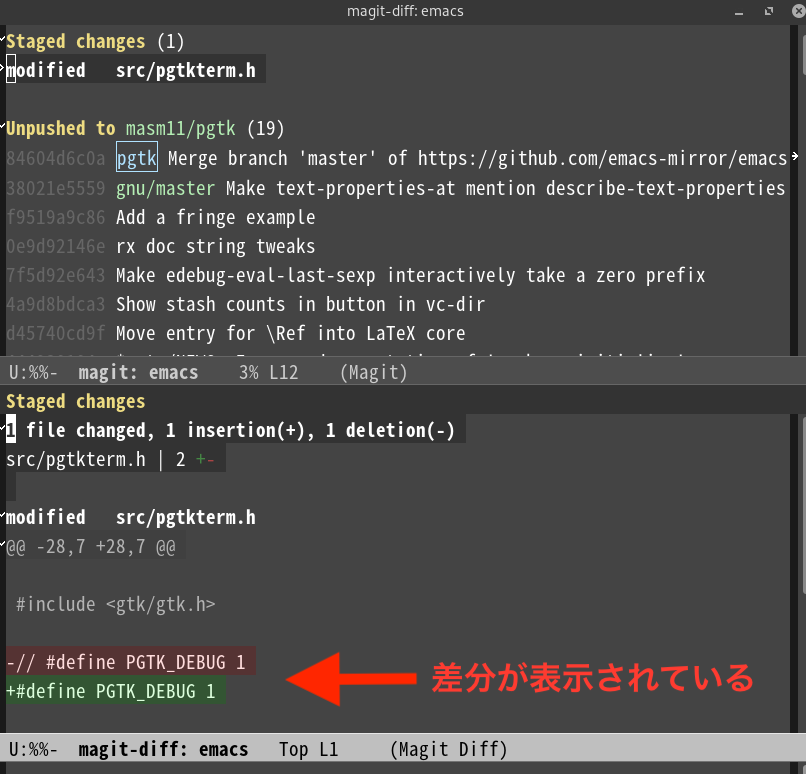Expand modified src/pgtkterm.h in status buffer
This screenshot has height=774, width=806.
(3, 68)
